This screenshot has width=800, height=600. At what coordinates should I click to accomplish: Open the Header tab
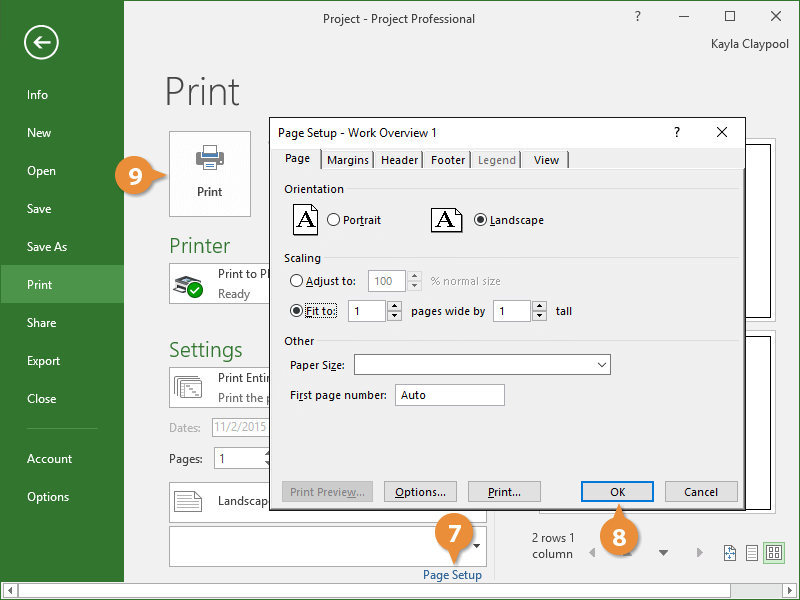pos(399,160)
